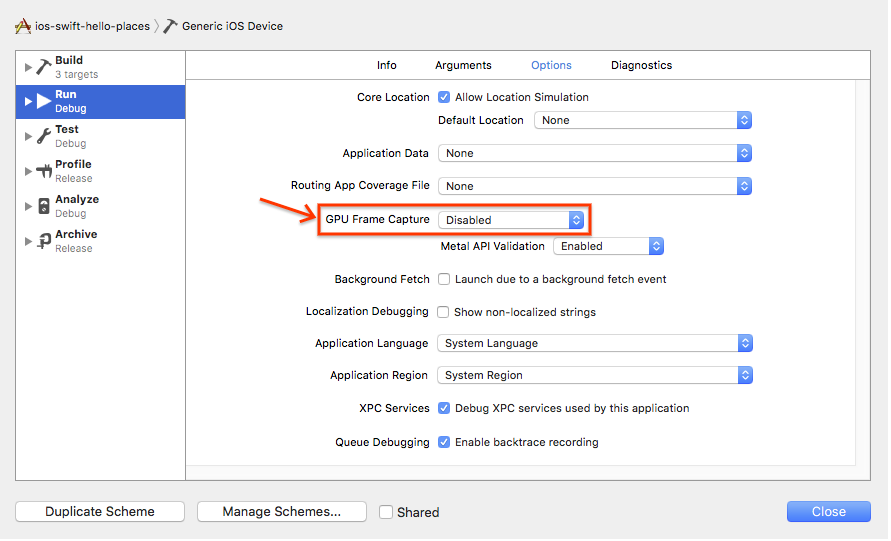Click the Build hammer icon in sidebar
The image size is (891, 541).
43,67
